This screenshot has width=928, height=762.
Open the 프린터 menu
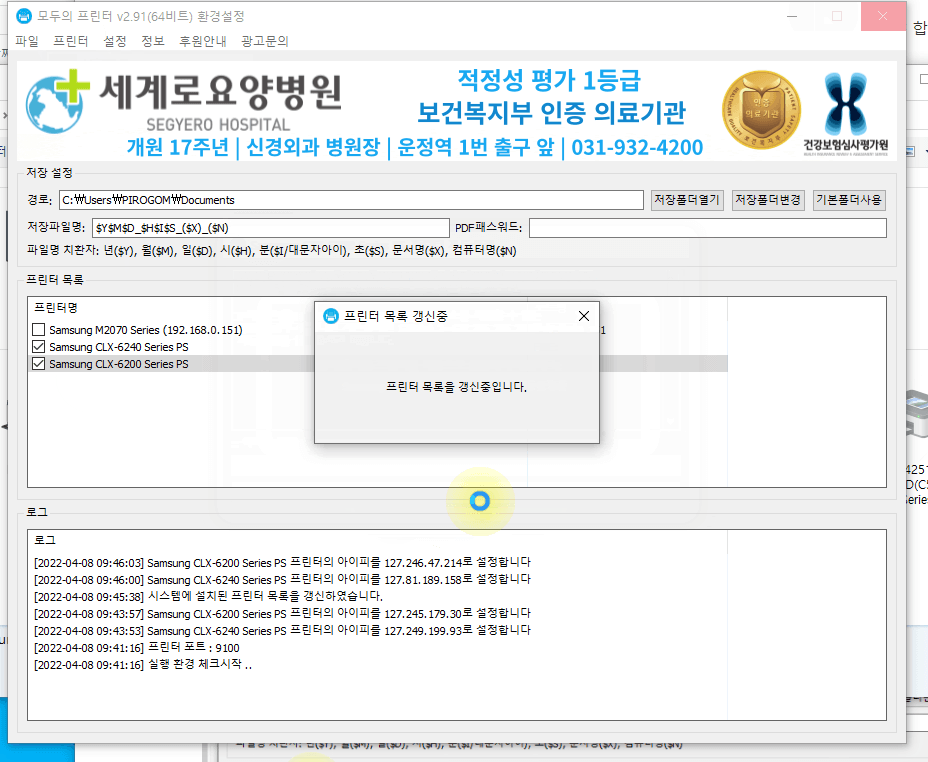pos(70,41)
